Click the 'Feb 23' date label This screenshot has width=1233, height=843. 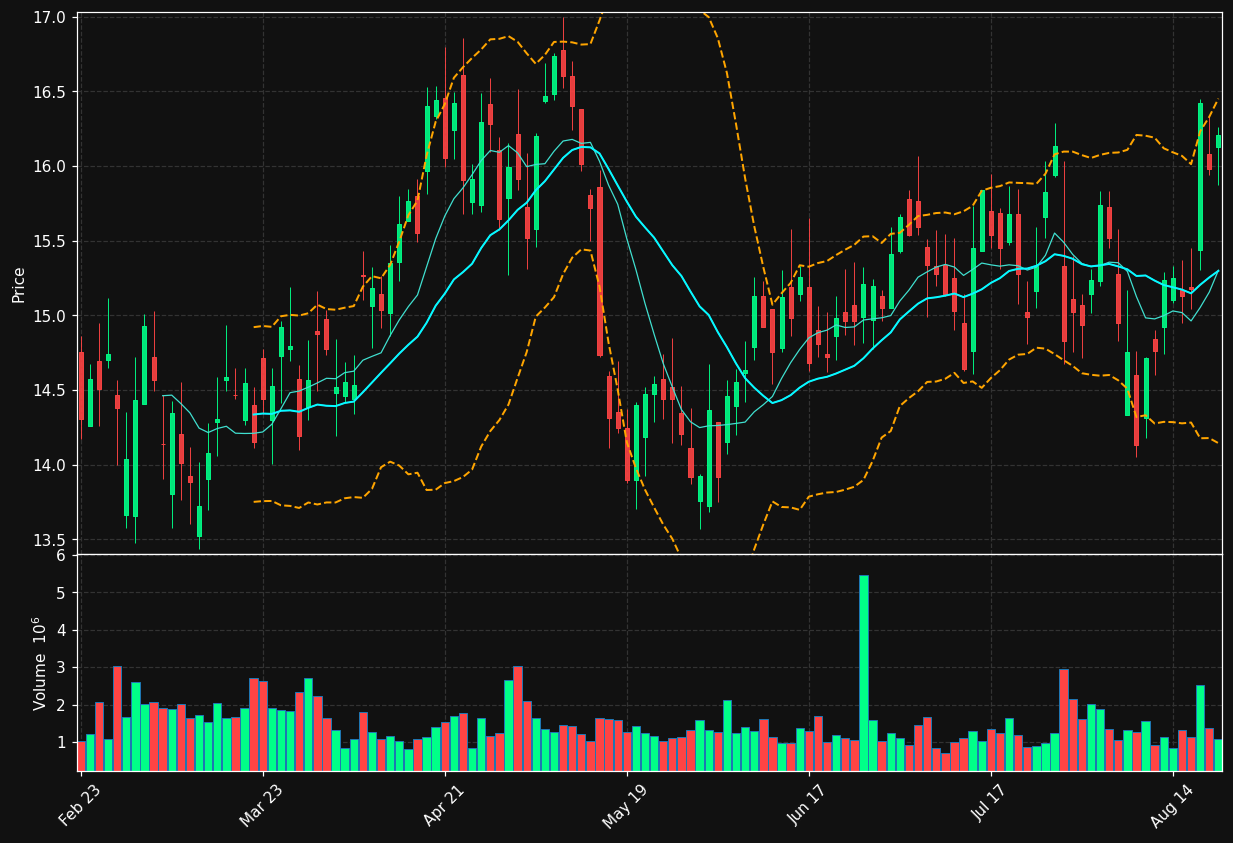(80, 806)
